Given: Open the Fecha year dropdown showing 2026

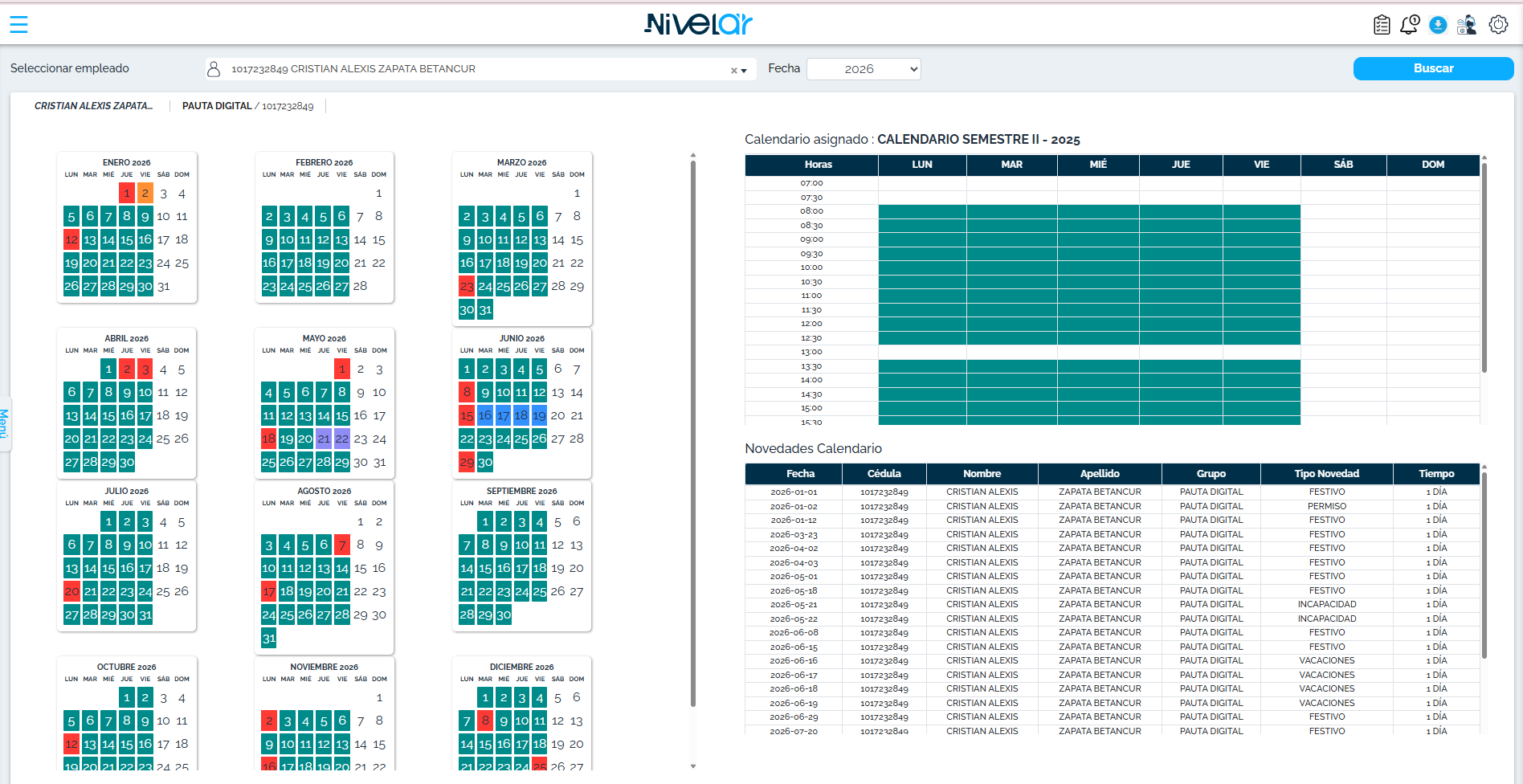Looking at the screenshot, I should tap(864, 69).
